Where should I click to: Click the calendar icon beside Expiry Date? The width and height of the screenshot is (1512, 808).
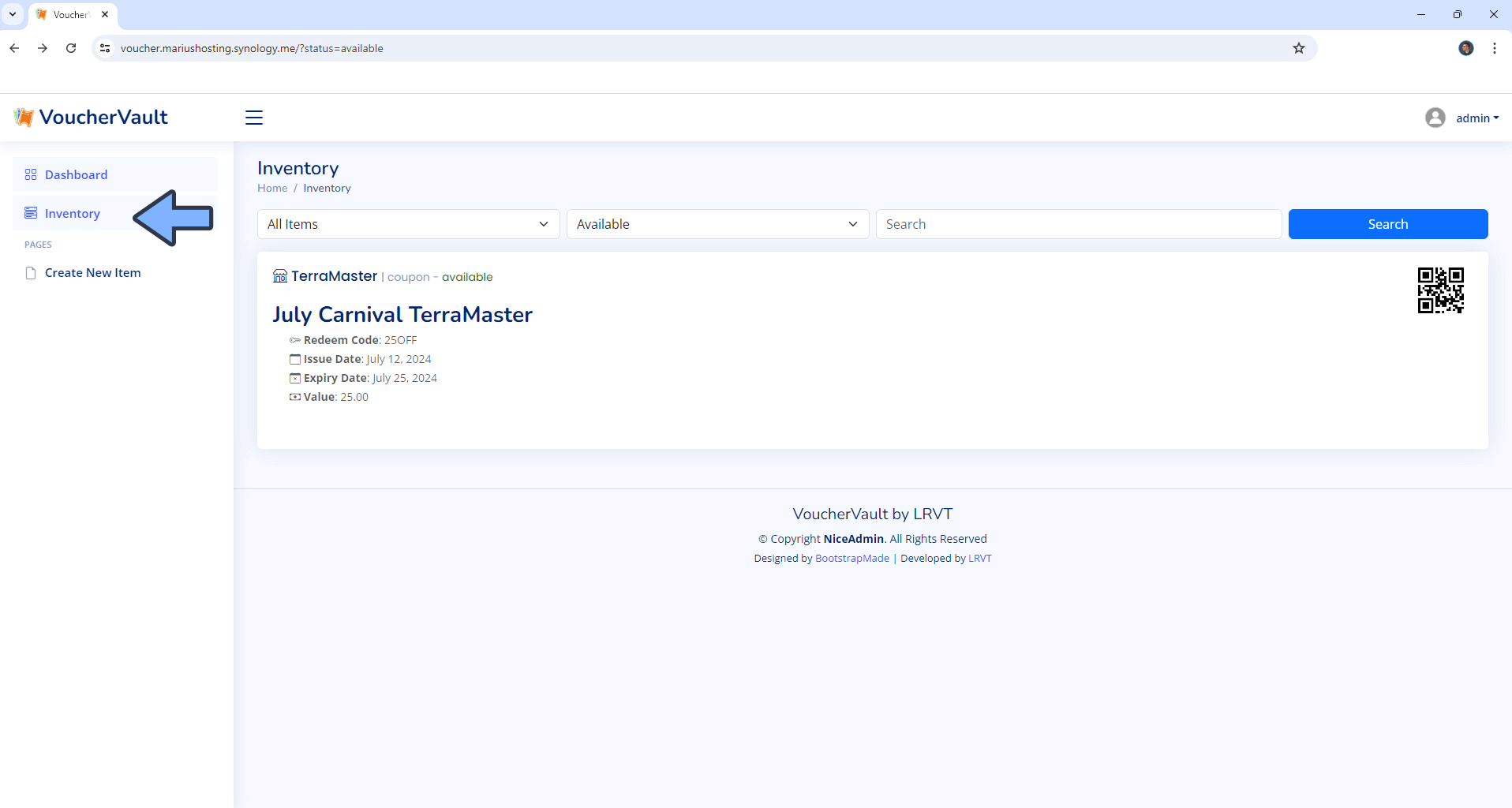(x=295, y=378)
